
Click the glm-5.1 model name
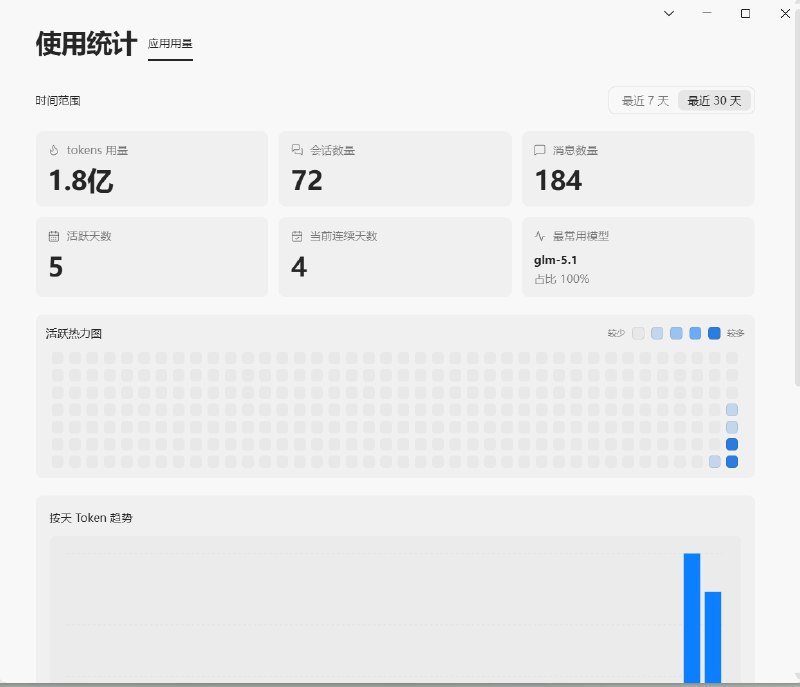click(556, 260)
